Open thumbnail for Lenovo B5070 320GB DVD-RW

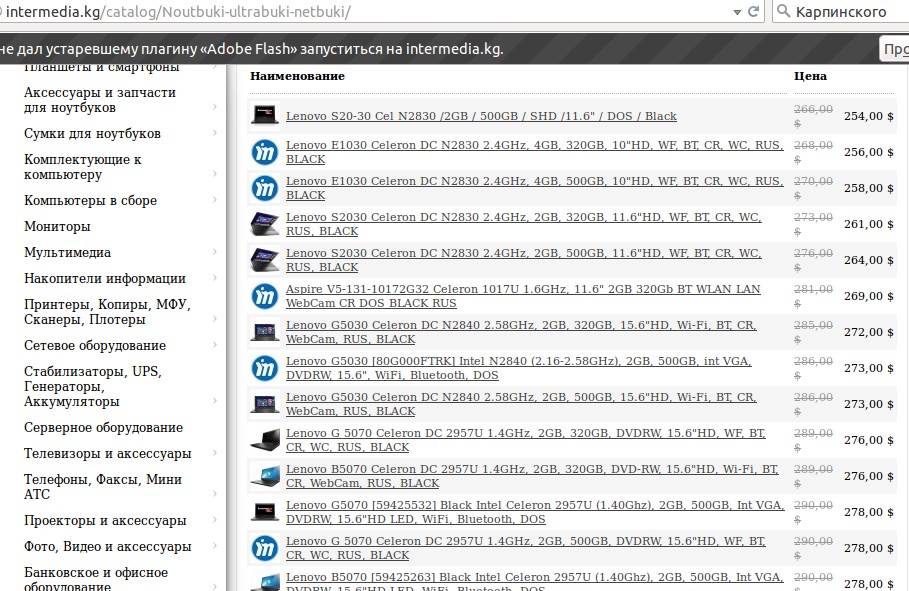[265, 476]
